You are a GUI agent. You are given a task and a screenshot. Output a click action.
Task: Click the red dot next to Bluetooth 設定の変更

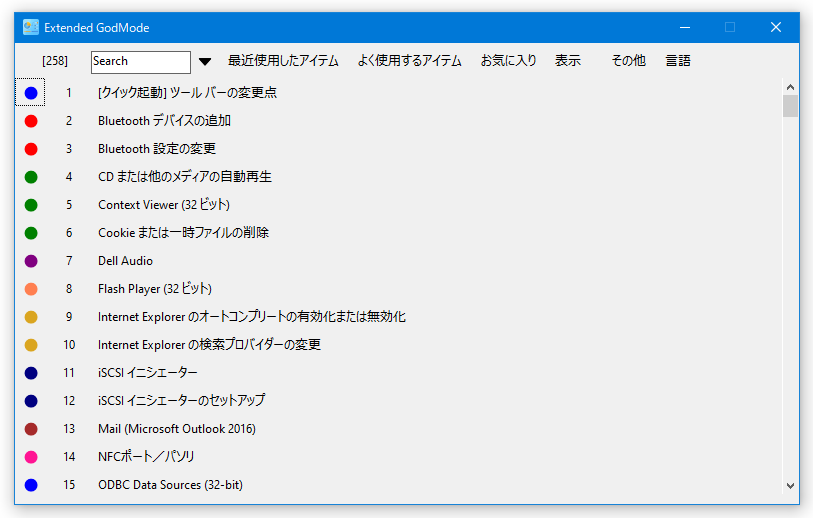[x=31, y=149]
